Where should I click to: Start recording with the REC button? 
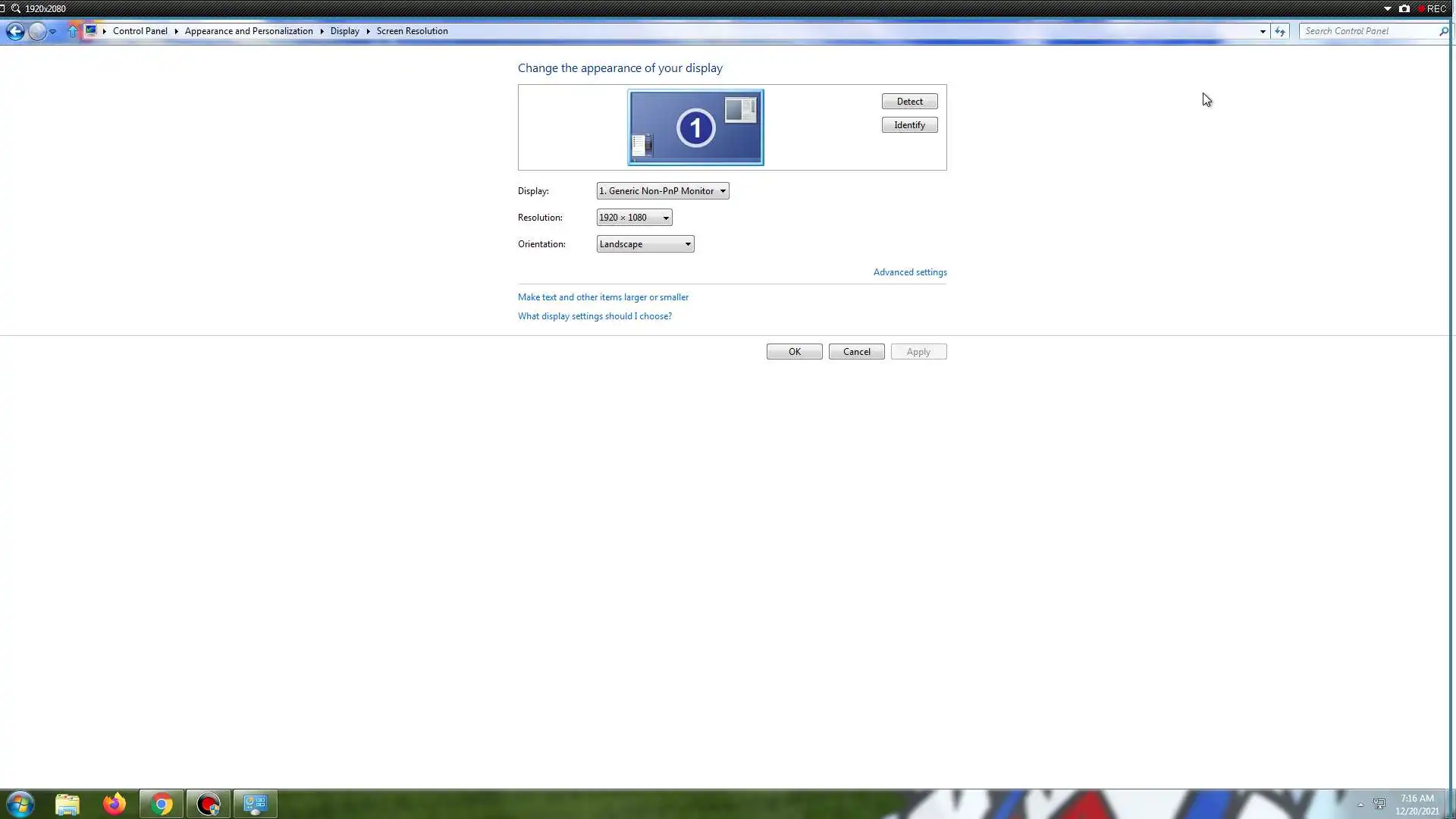point(1432,9)
